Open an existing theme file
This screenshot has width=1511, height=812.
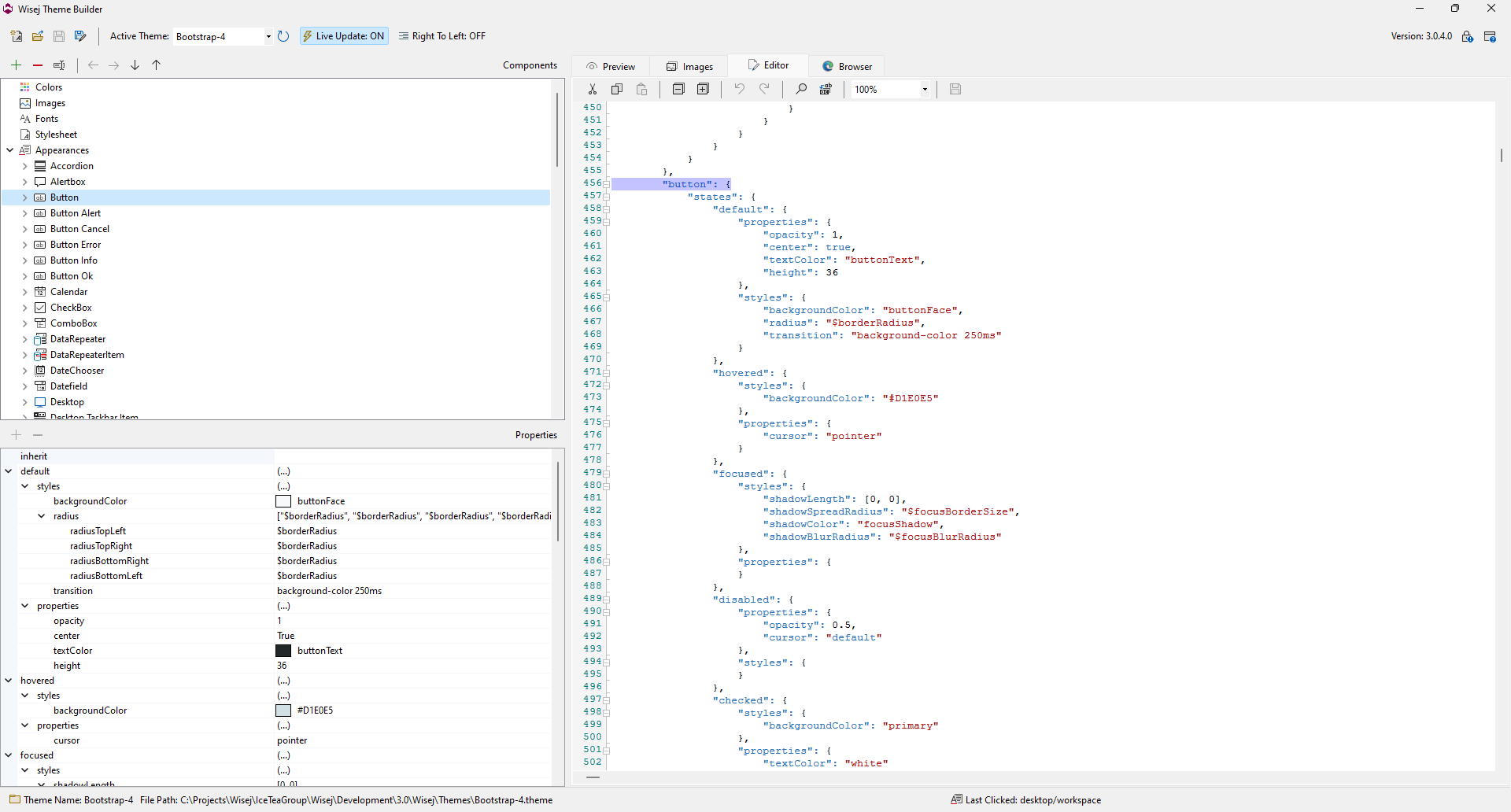(x=38, y=36)
